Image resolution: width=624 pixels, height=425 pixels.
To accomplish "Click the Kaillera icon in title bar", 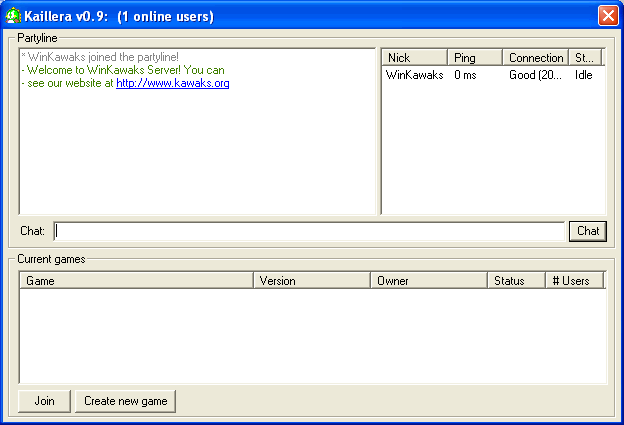I will (x=13, y=15).
